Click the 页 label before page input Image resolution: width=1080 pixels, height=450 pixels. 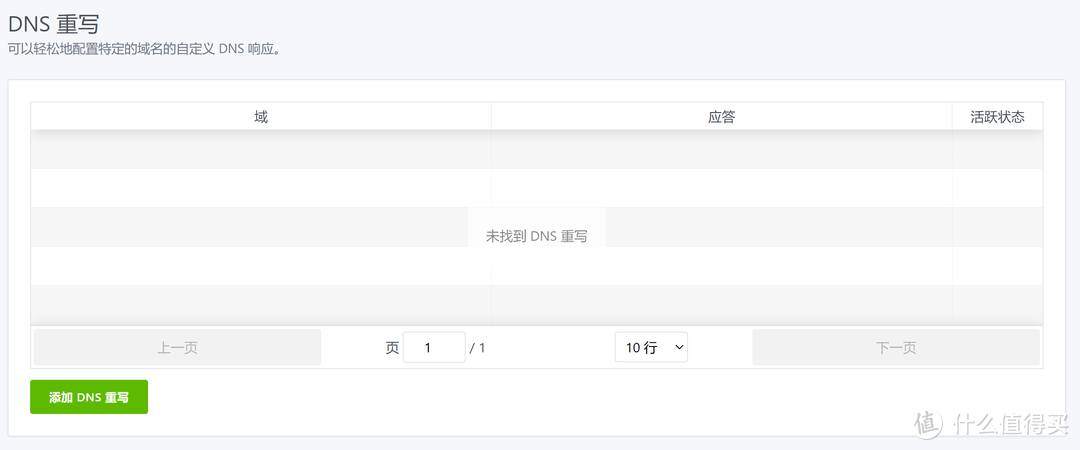[392, 348]
